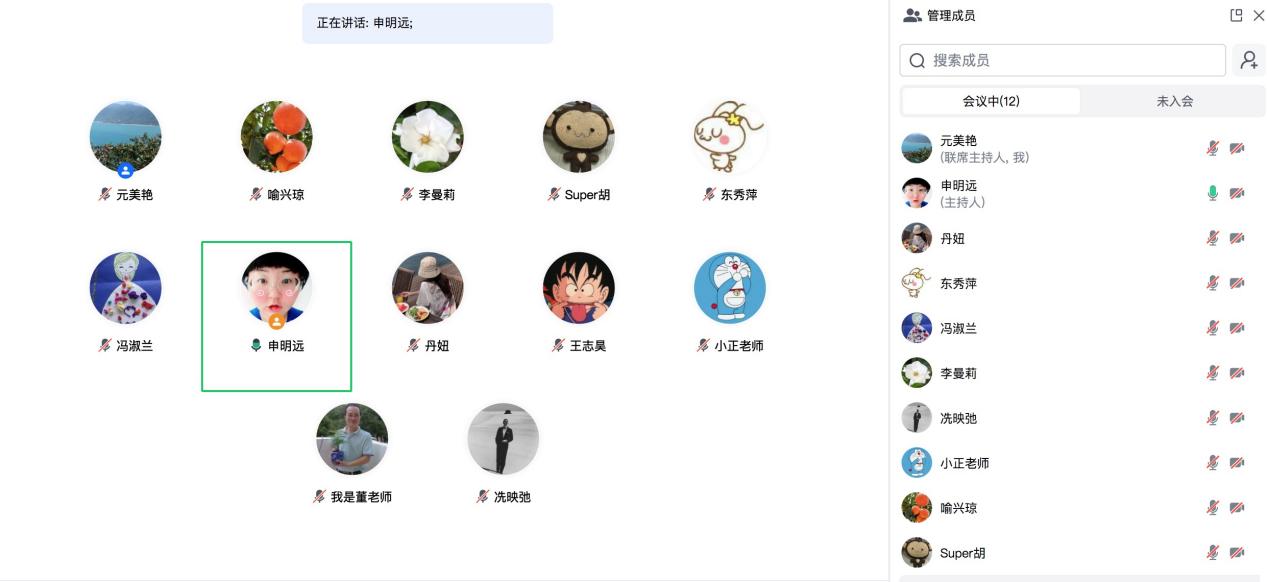Click 王志昊's Goku avatar in grid
This screenshot has height=582, width=1267.
coord(579,288)
